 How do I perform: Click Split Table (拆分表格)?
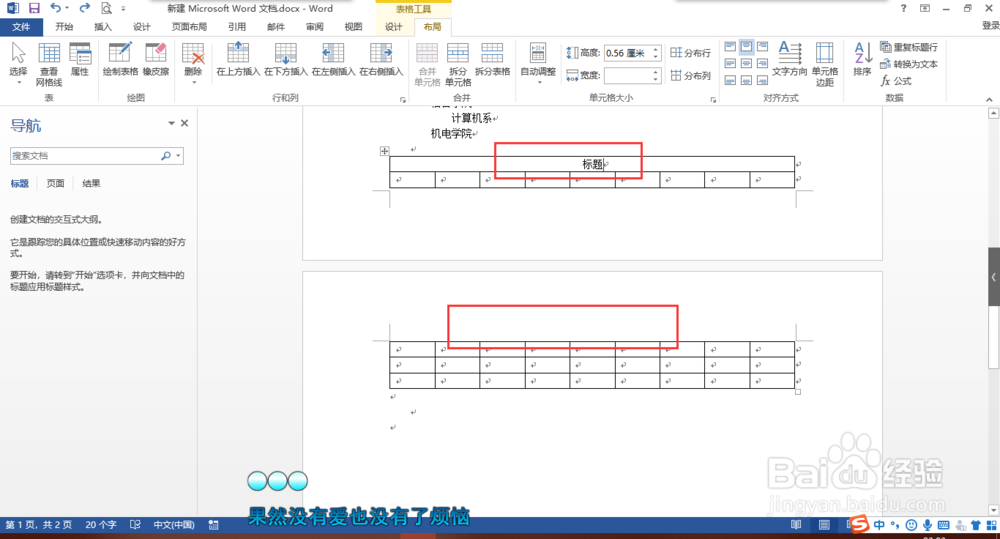point(492,59)
